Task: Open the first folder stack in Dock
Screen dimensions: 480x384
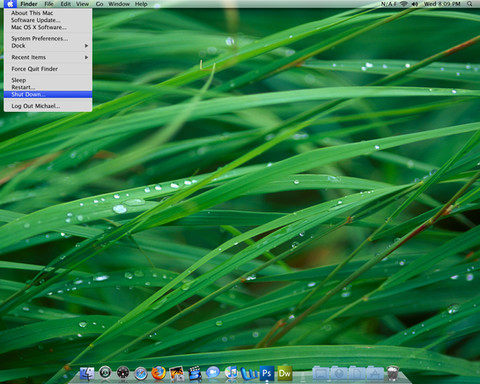Action: click(x=321, y=373)
